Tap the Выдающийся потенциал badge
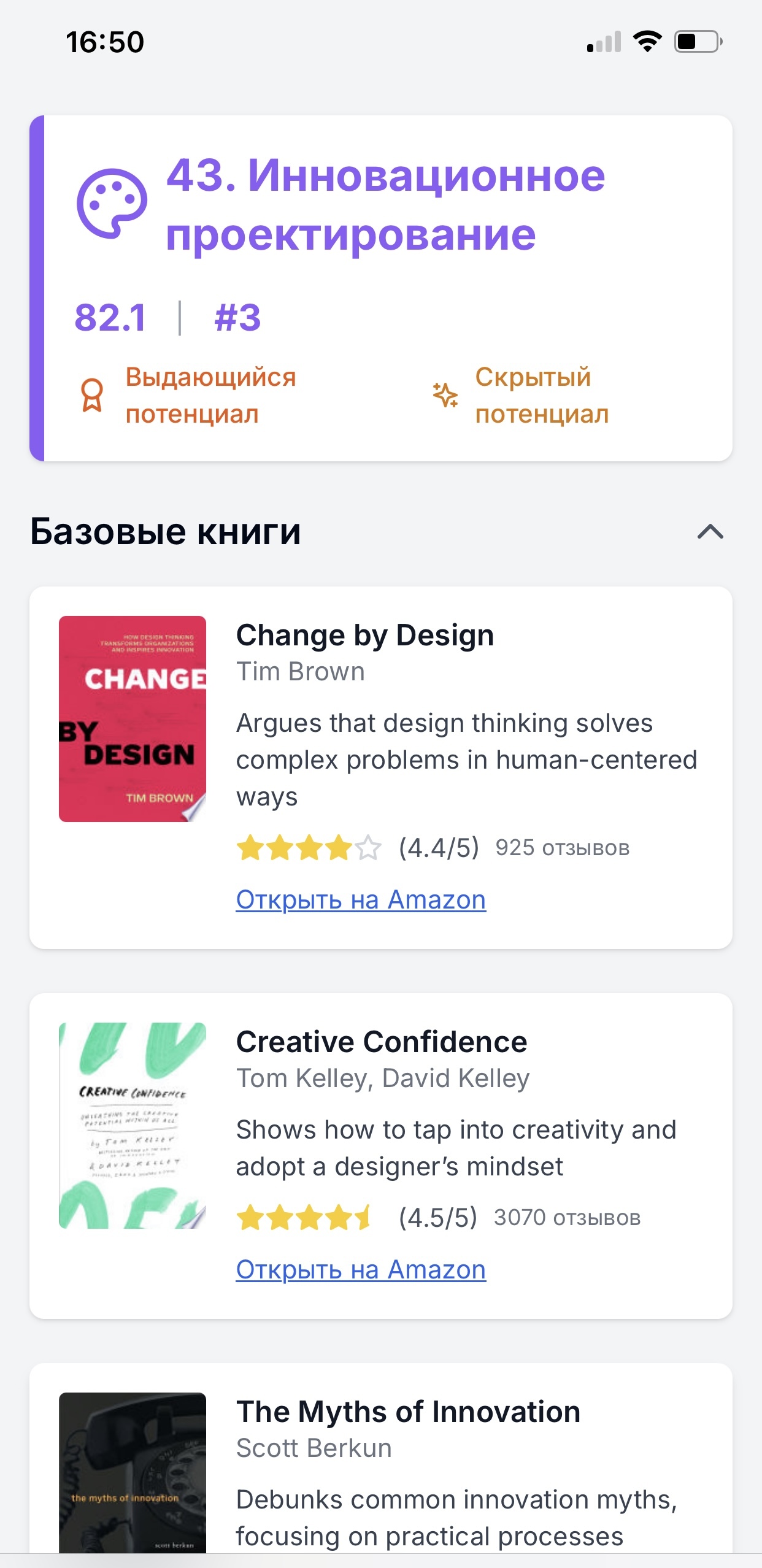 coord(210,396)
